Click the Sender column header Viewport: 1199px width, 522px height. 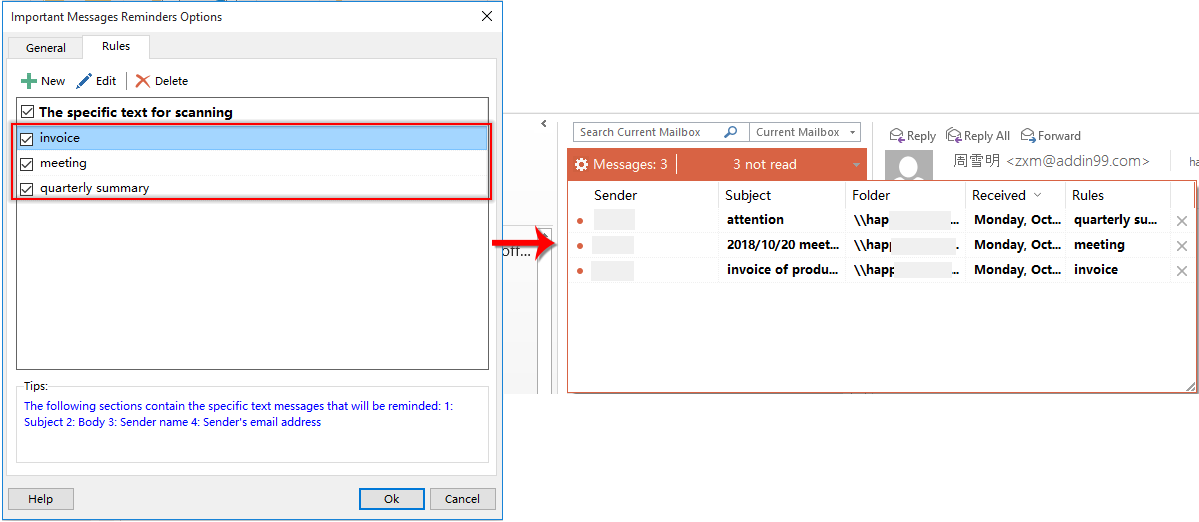coord(616,195)
